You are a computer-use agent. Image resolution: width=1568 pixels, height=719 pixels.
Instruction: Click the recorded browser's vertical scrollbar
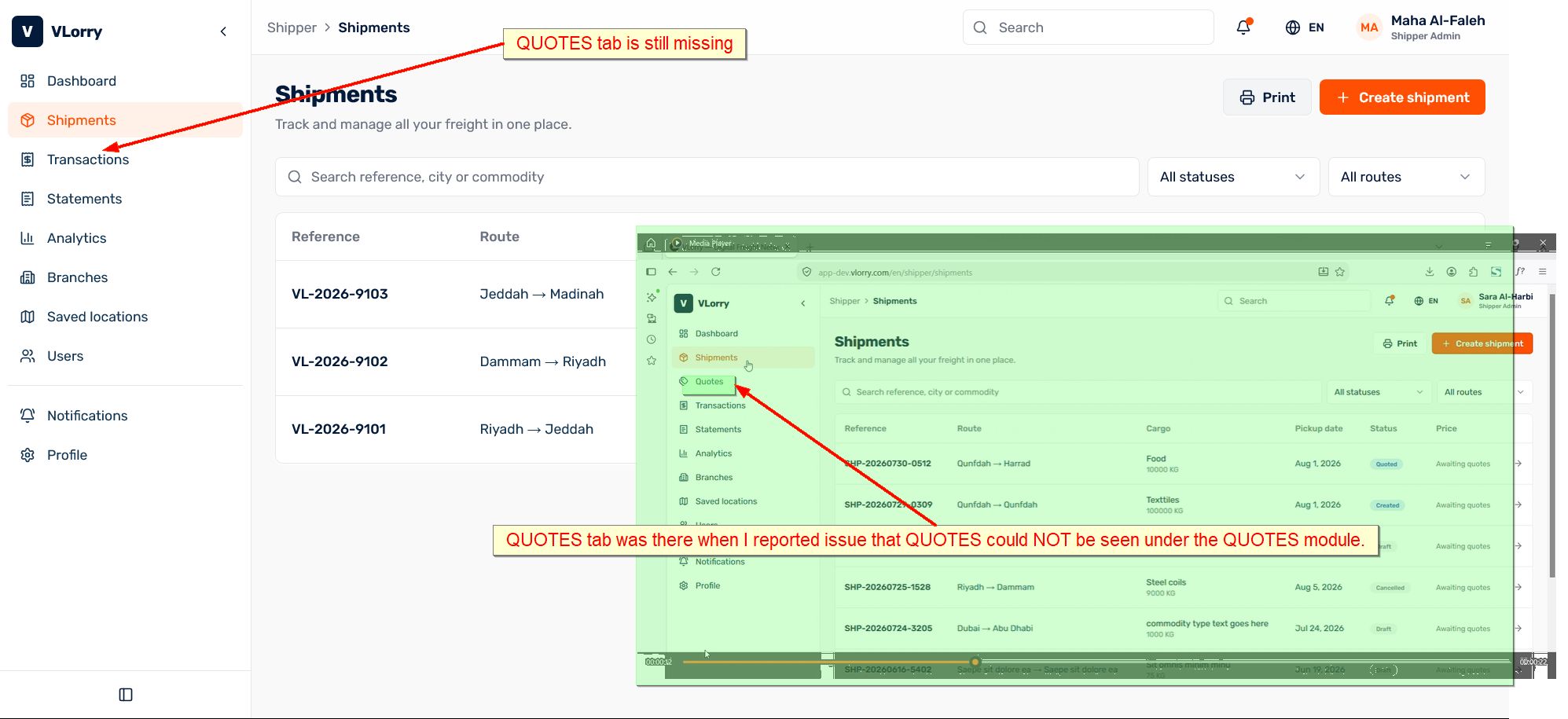(1552, 436)
